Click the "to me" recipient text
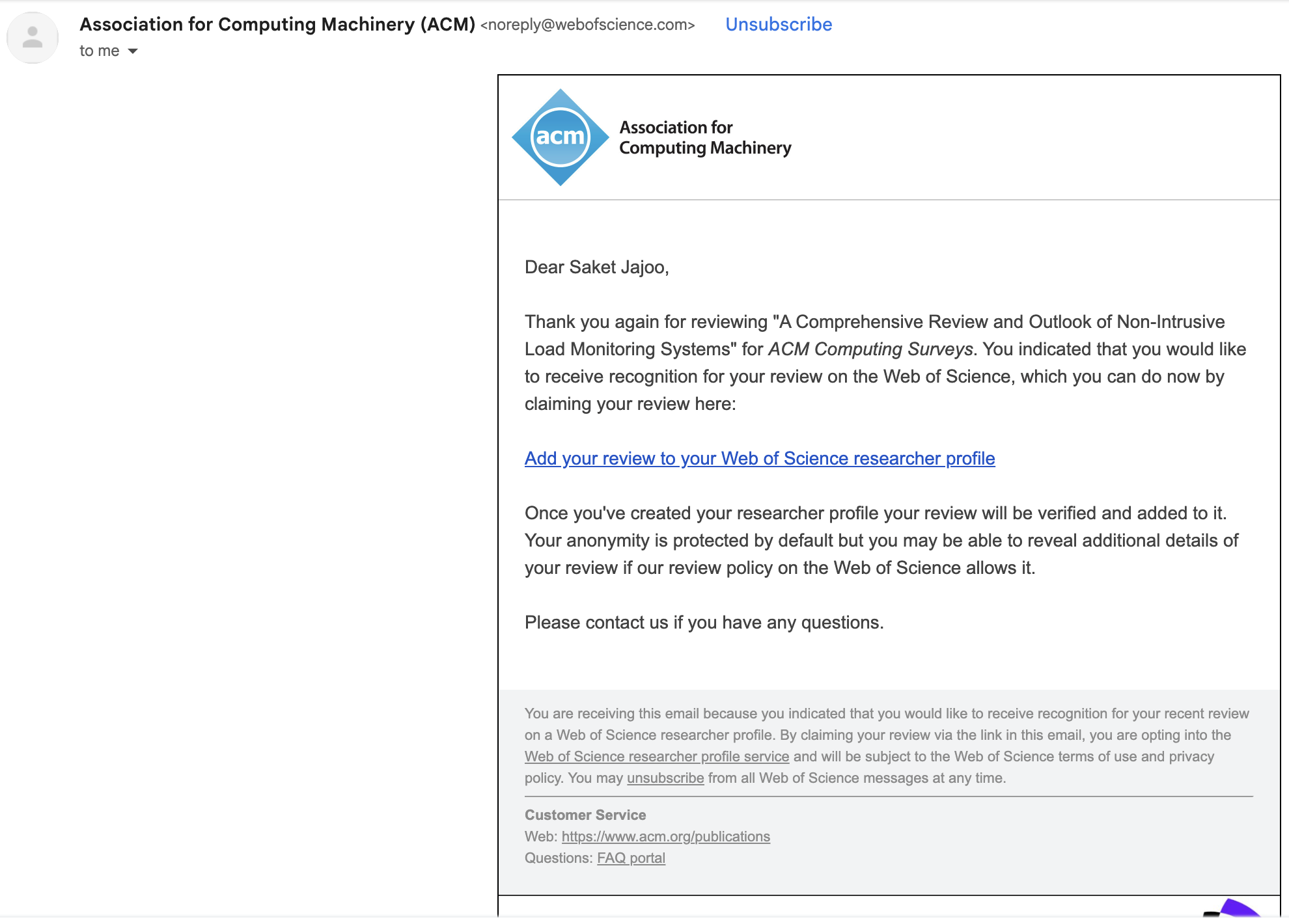This screenshot has width=1289, height=924. click(x=100, y=51)
